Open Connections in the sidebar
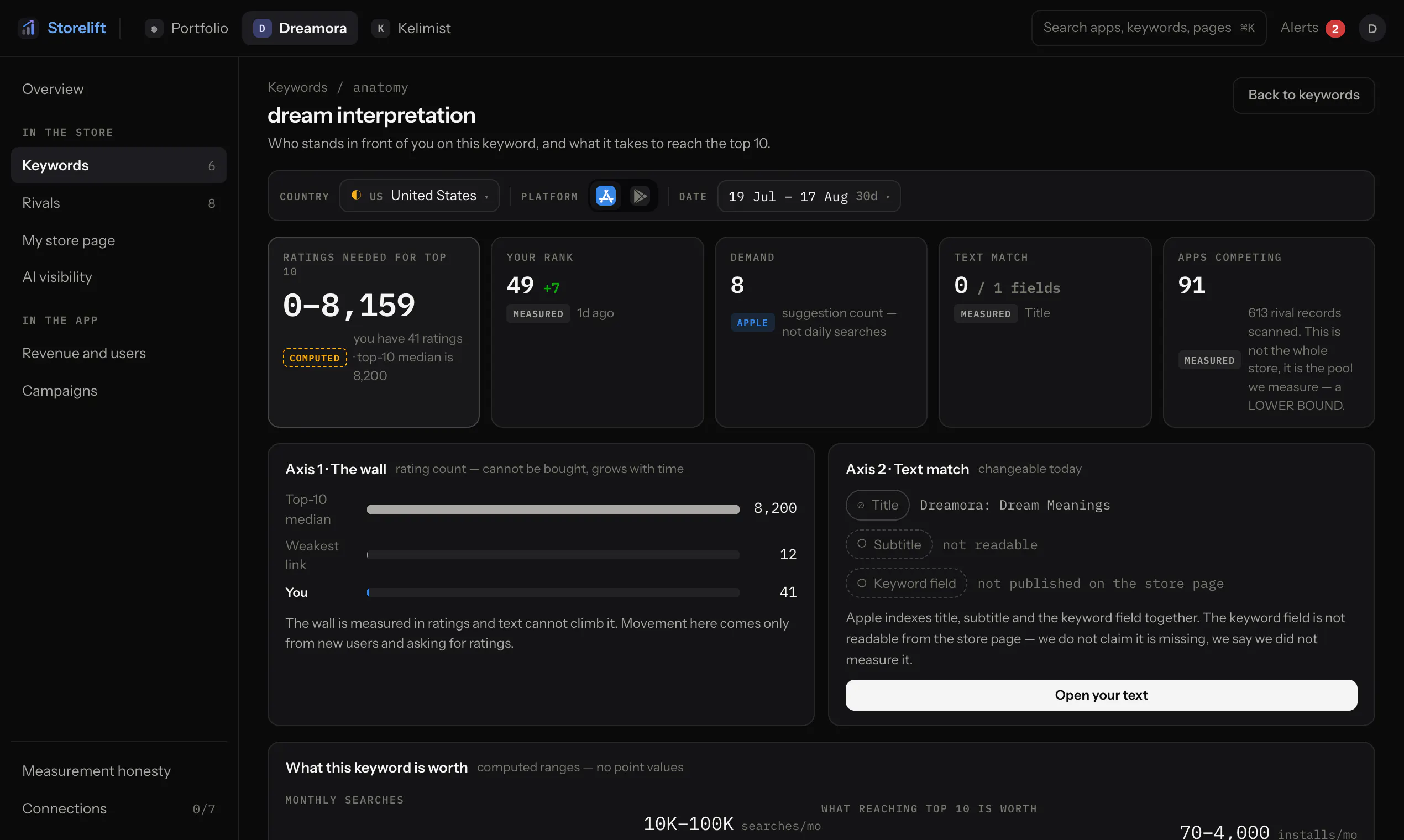This screenshot has width=1404, height=840. [x=118, y=809]
